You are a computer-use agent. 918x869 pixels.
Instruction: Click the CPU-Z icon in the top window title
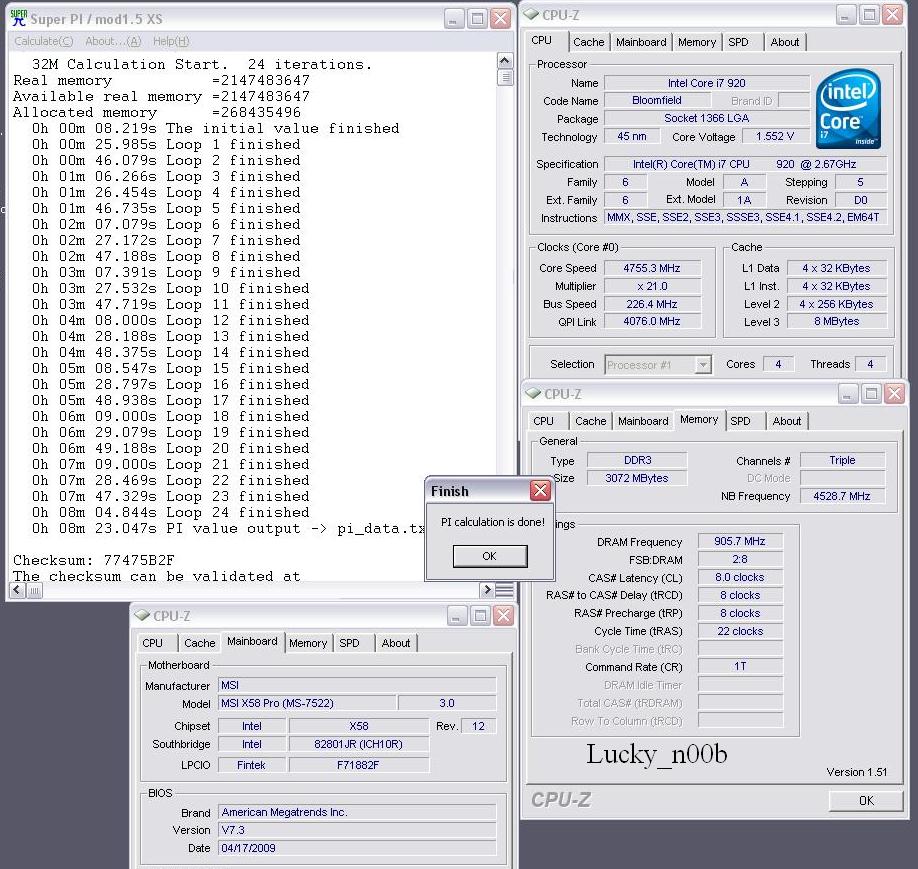click(x=530, y=15)
